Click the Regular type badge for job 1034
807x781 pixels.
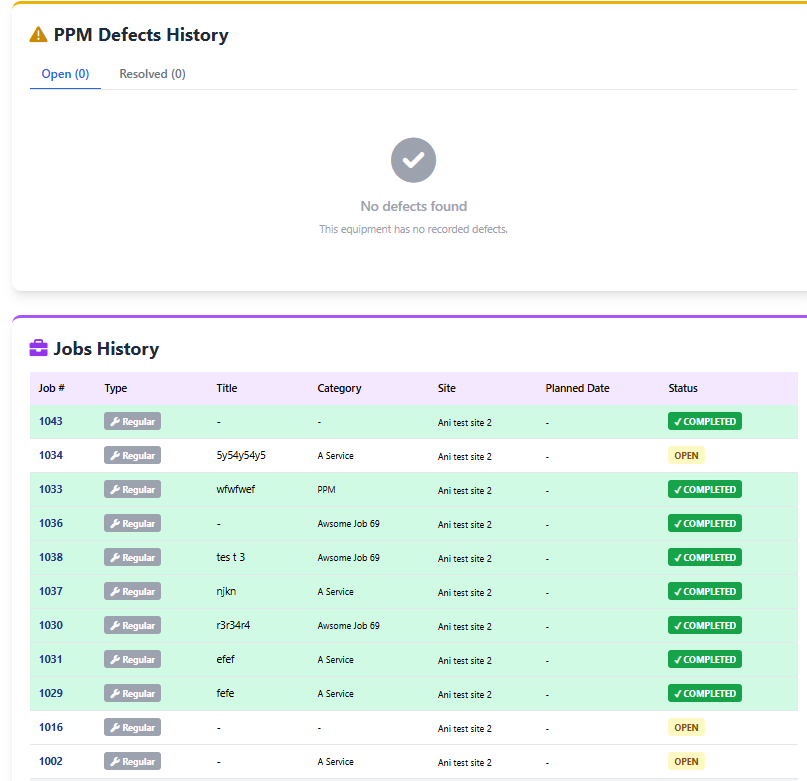132,455
